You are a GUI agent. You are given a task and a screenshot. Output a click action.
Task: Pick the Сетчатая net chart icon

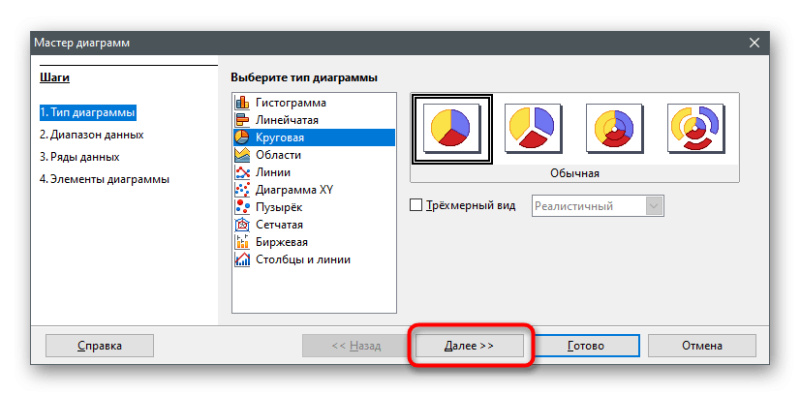point(242,225)
